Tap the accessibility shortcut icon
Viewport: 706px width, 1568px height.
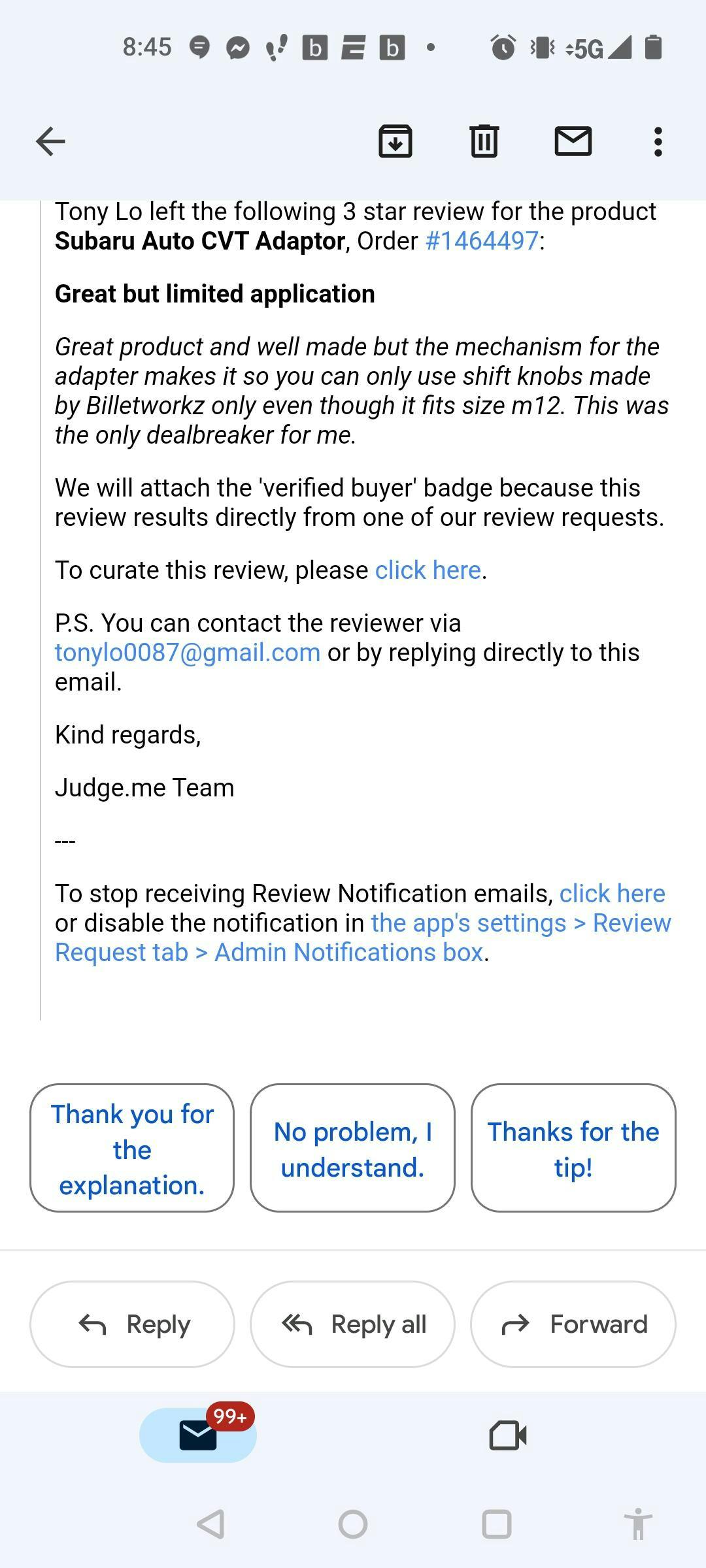pyautogui.click(x=638, y=1524)
